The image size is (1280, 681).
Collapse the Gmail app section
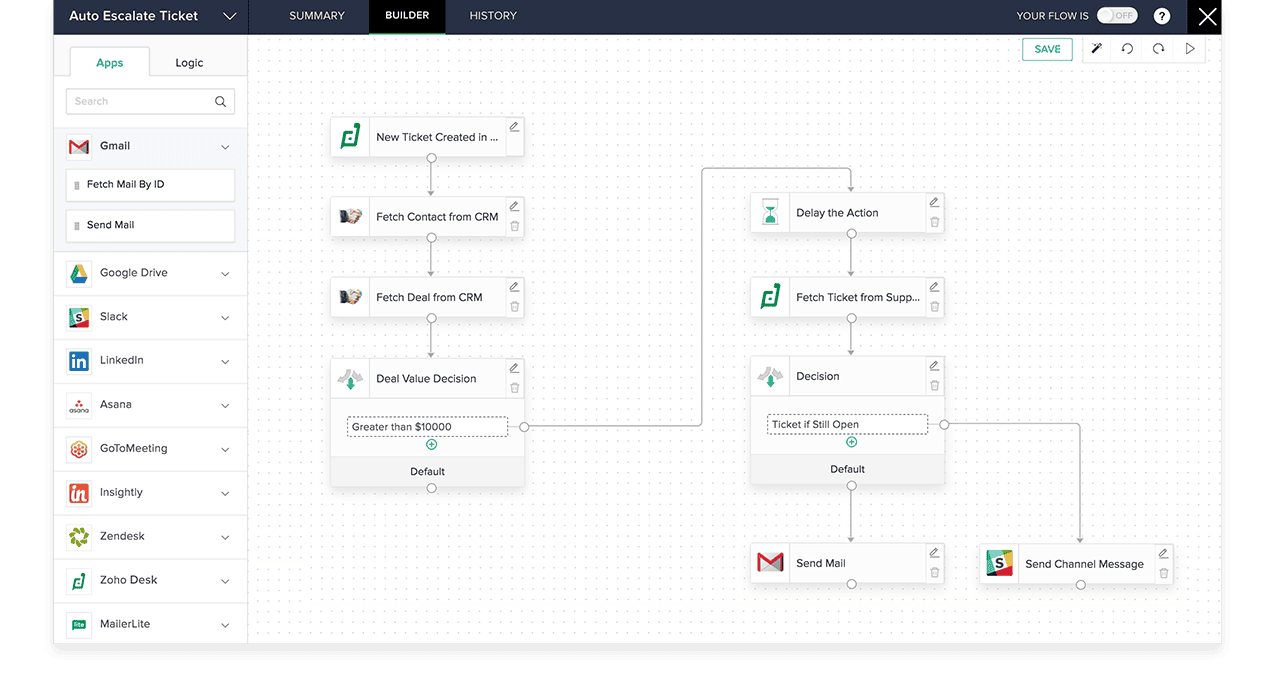(225, 147)
